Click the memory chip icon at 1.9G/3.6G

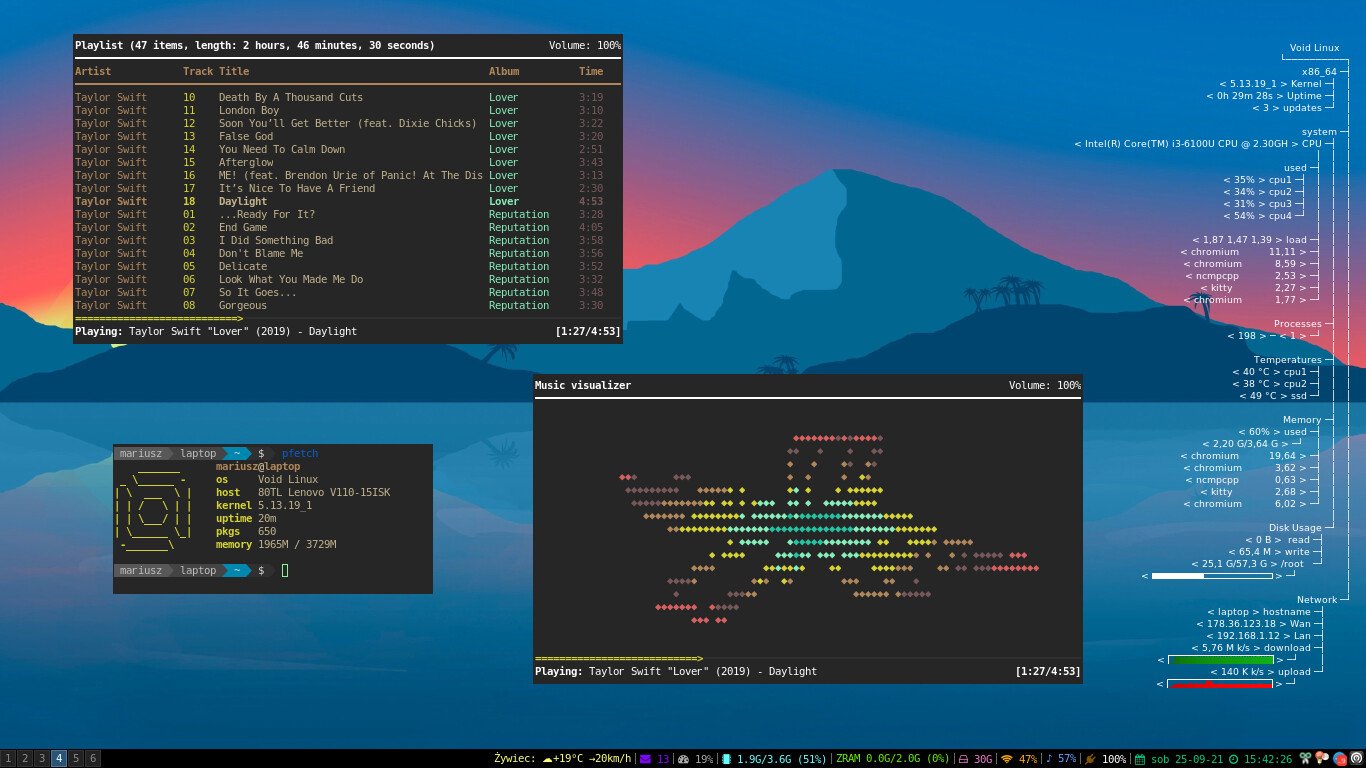click(x=726, y=759)
